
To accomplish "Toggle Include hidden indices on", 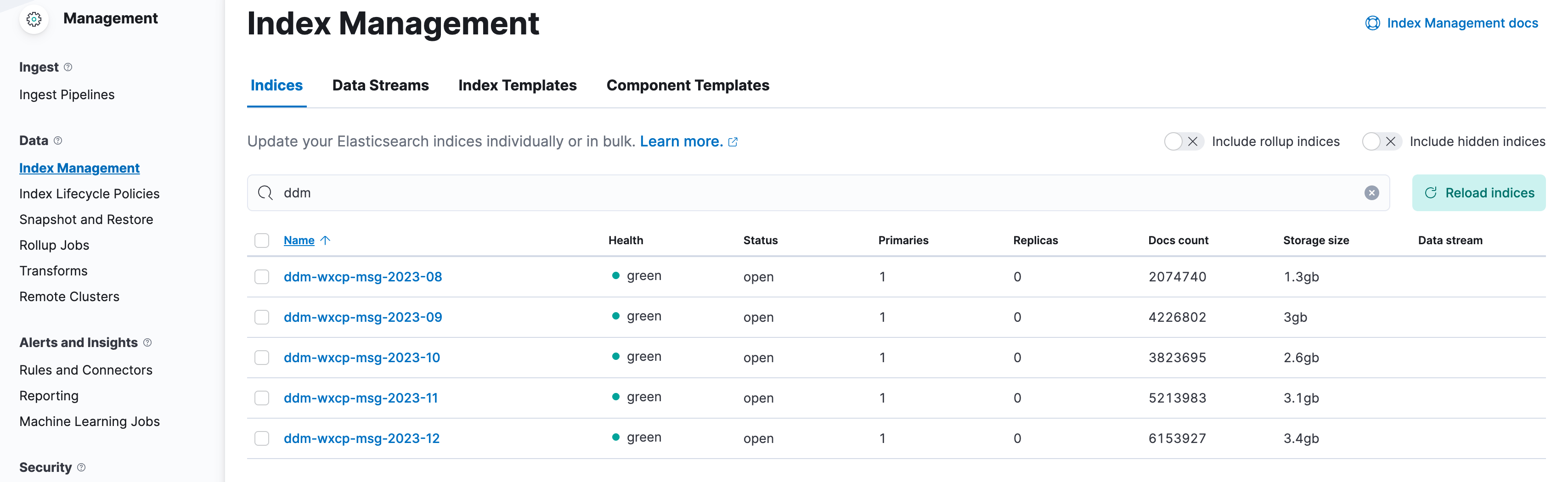I will [x=1381, y=142].
